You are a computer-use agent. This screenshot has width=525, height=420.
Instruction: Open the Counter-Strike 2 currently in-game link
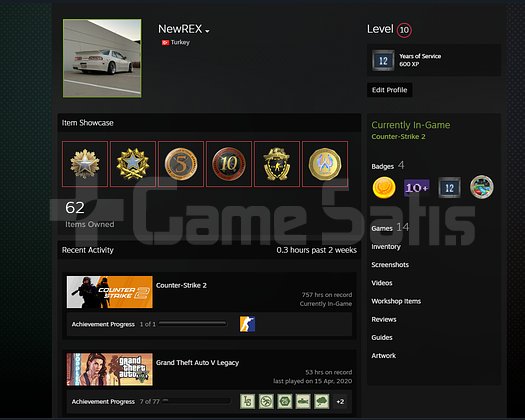(398, 137)
